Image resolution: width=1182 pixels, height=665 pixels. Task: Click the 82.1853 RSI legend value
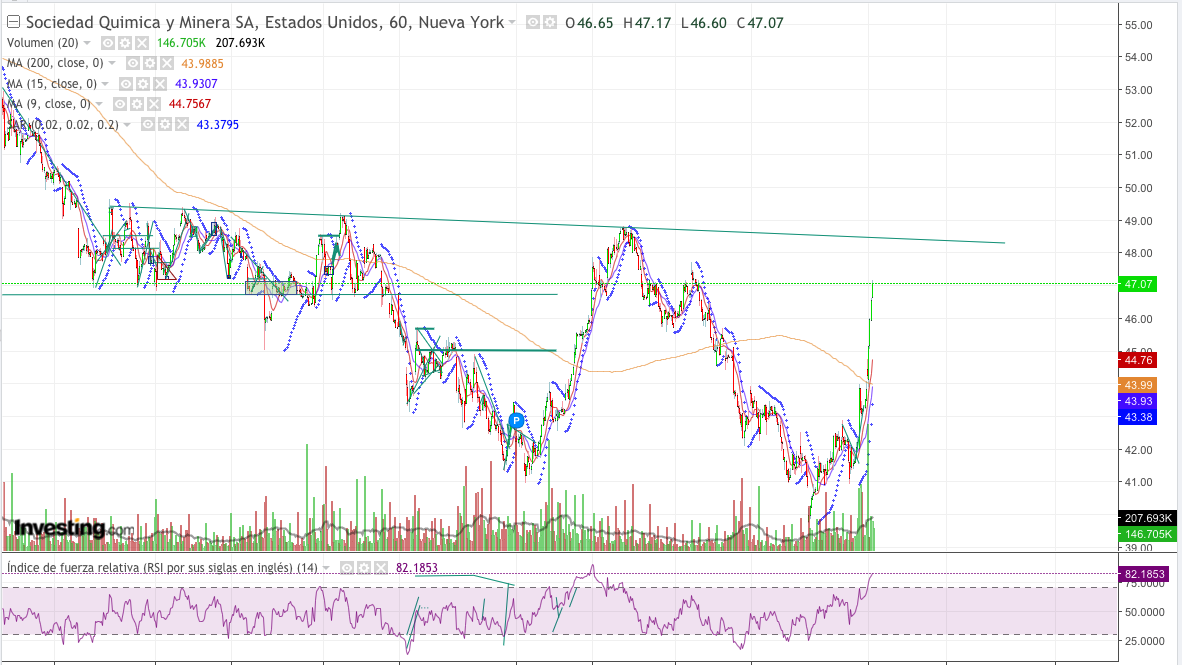[416, 568]
